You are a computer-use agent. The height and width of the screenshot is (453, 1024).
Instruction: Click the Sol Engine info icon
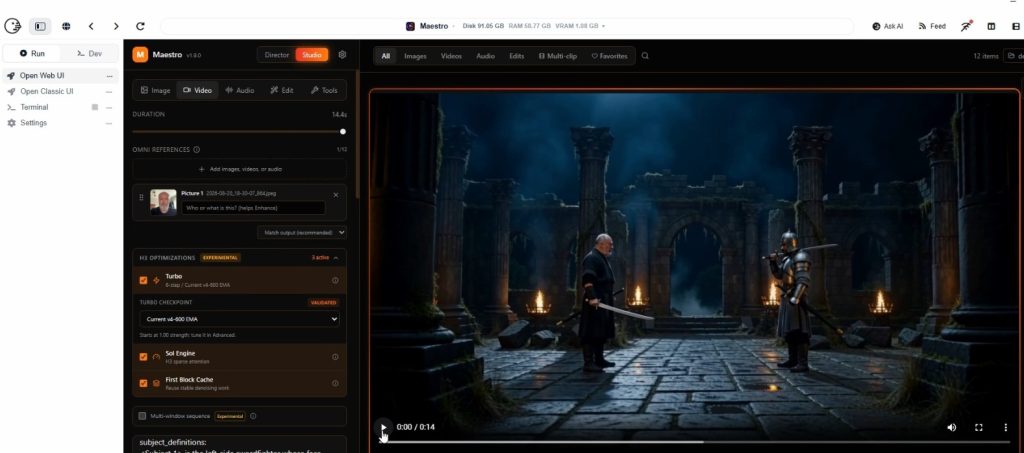coord(335,357)
